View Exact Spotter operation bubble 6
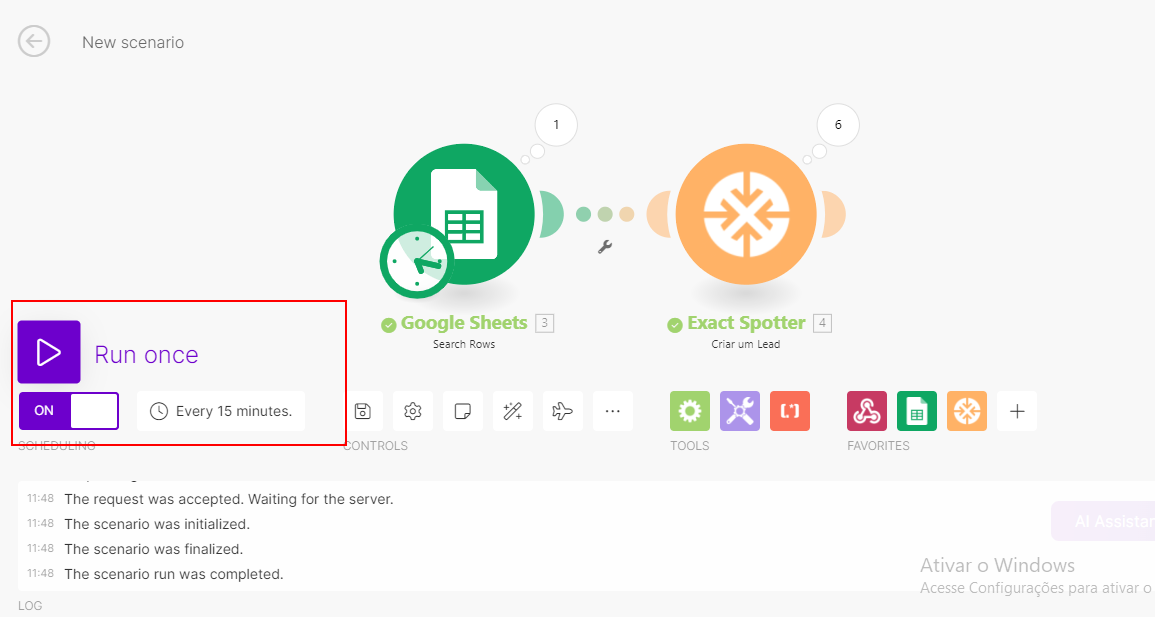 pos(838,124)
